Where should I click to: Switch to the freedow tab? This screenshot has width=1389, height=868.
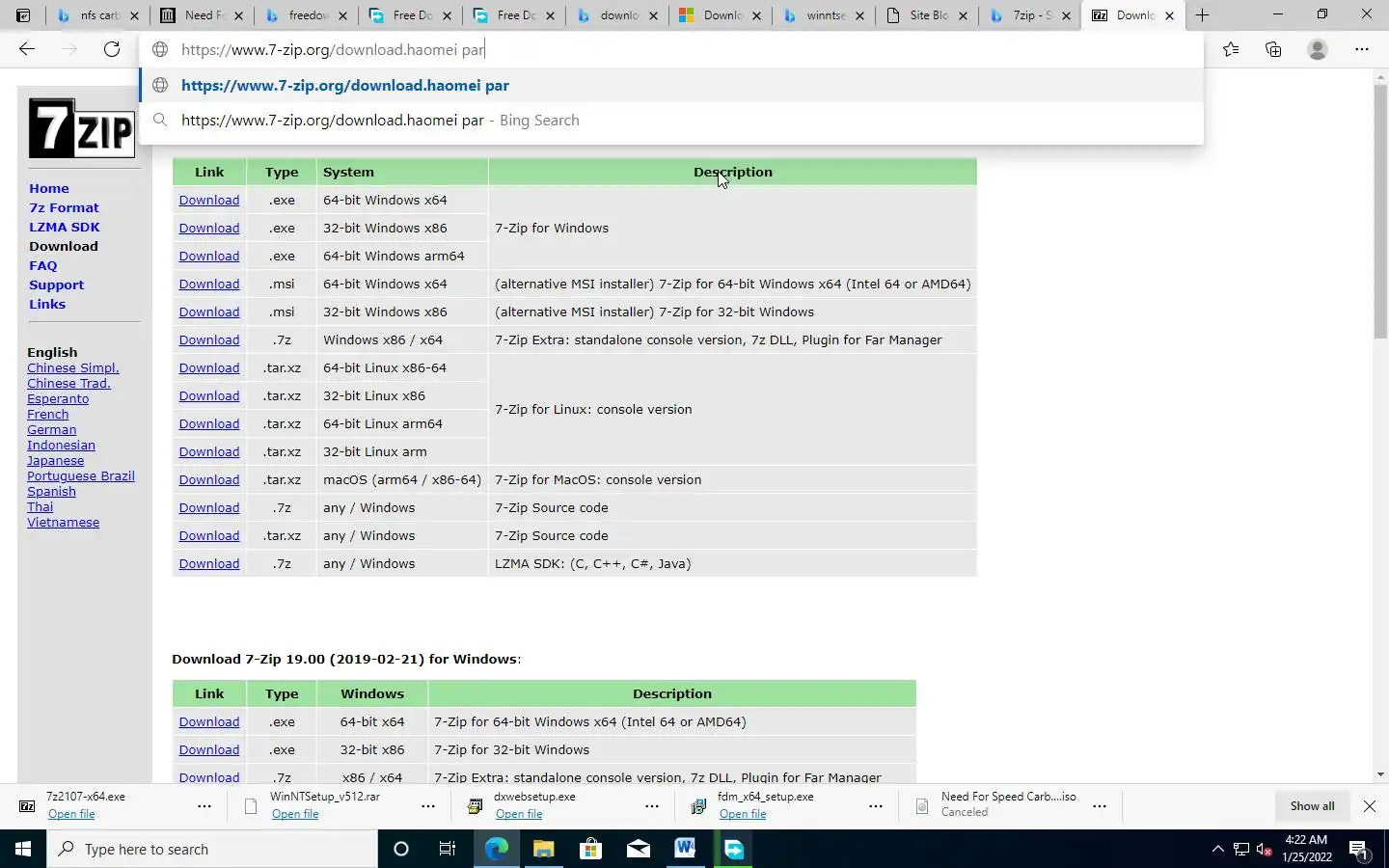click(x=307, y=15)
